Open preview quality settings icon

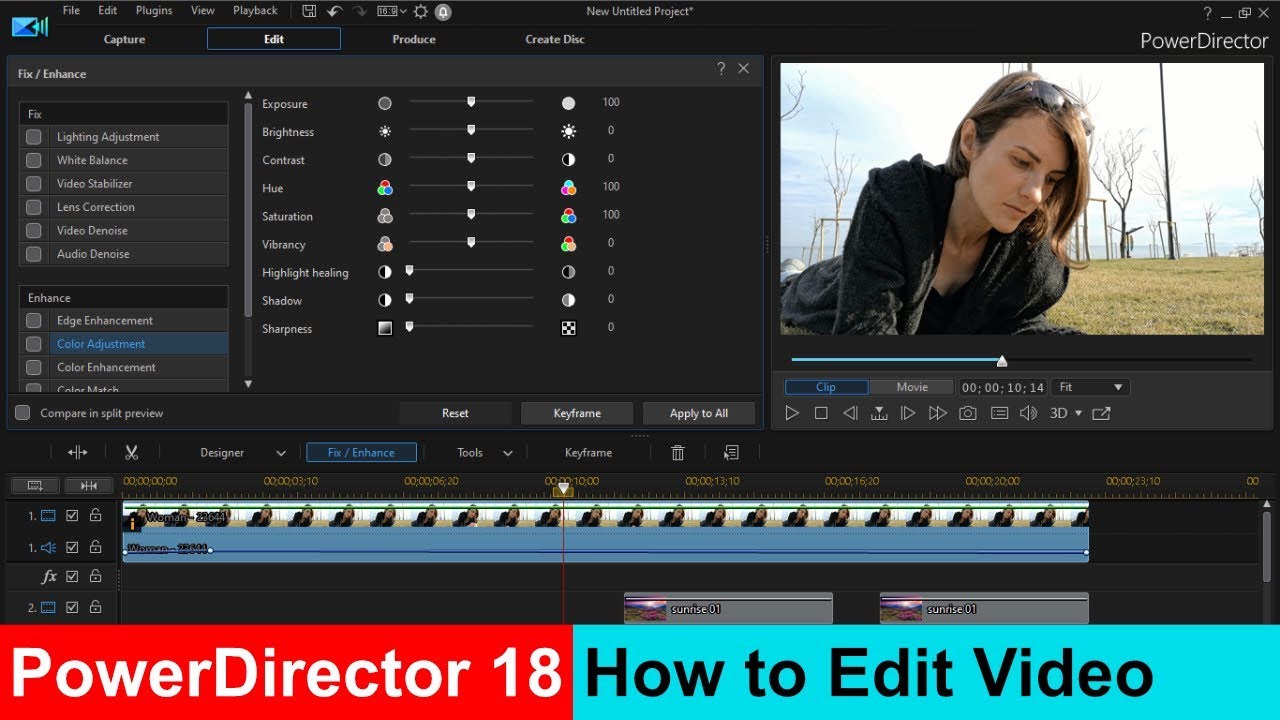[x=999, y=413]
